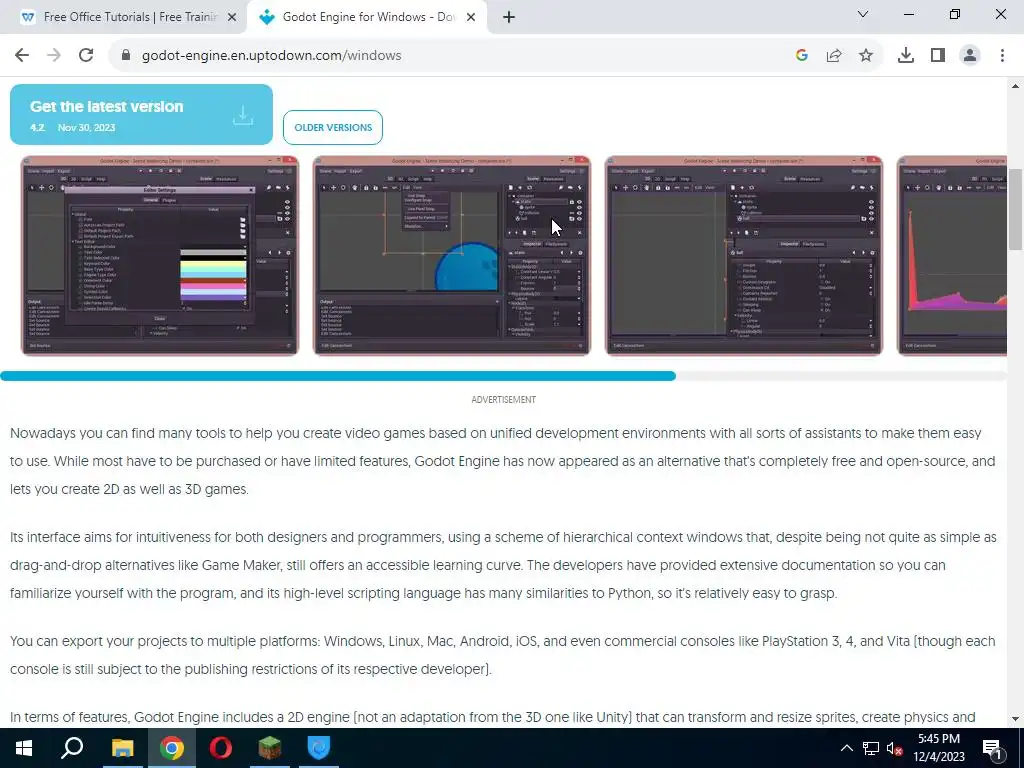1024x768 pixels.
Task: Show hidden system tray icons
Action: [846, 748]
